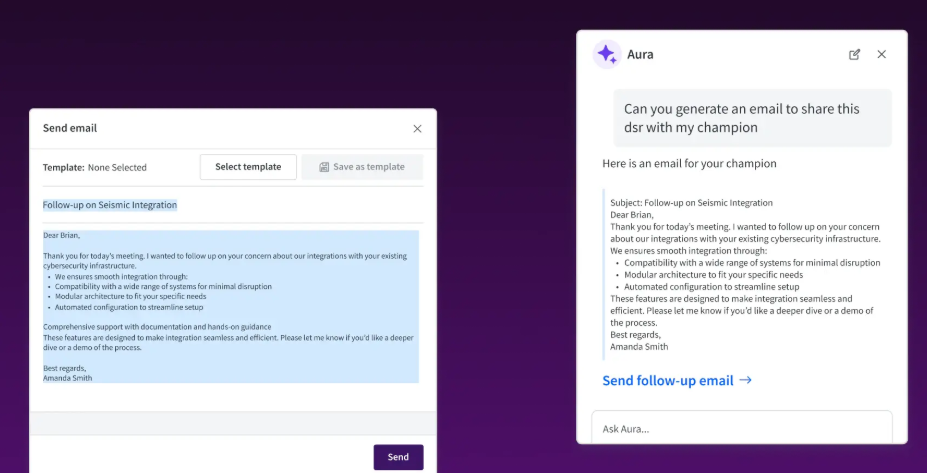
Task: Click the Select template button
Action: click(248, 167)
